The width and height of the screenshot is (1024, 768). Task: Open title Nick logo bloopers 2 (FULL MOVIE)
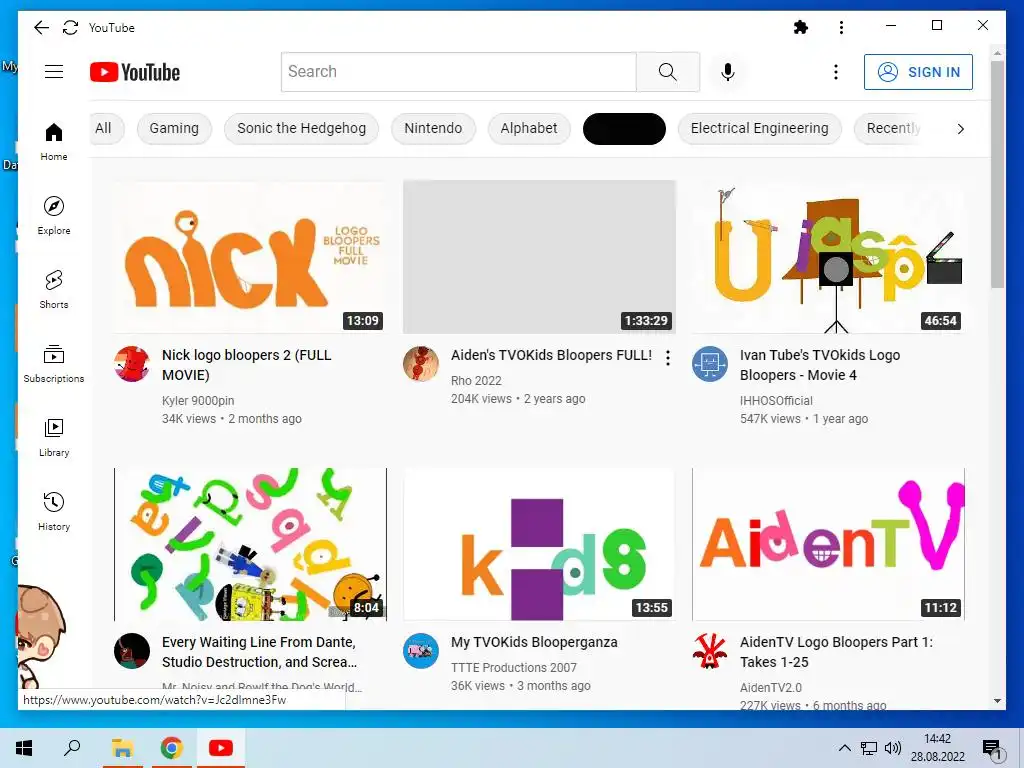pos(247,365)
